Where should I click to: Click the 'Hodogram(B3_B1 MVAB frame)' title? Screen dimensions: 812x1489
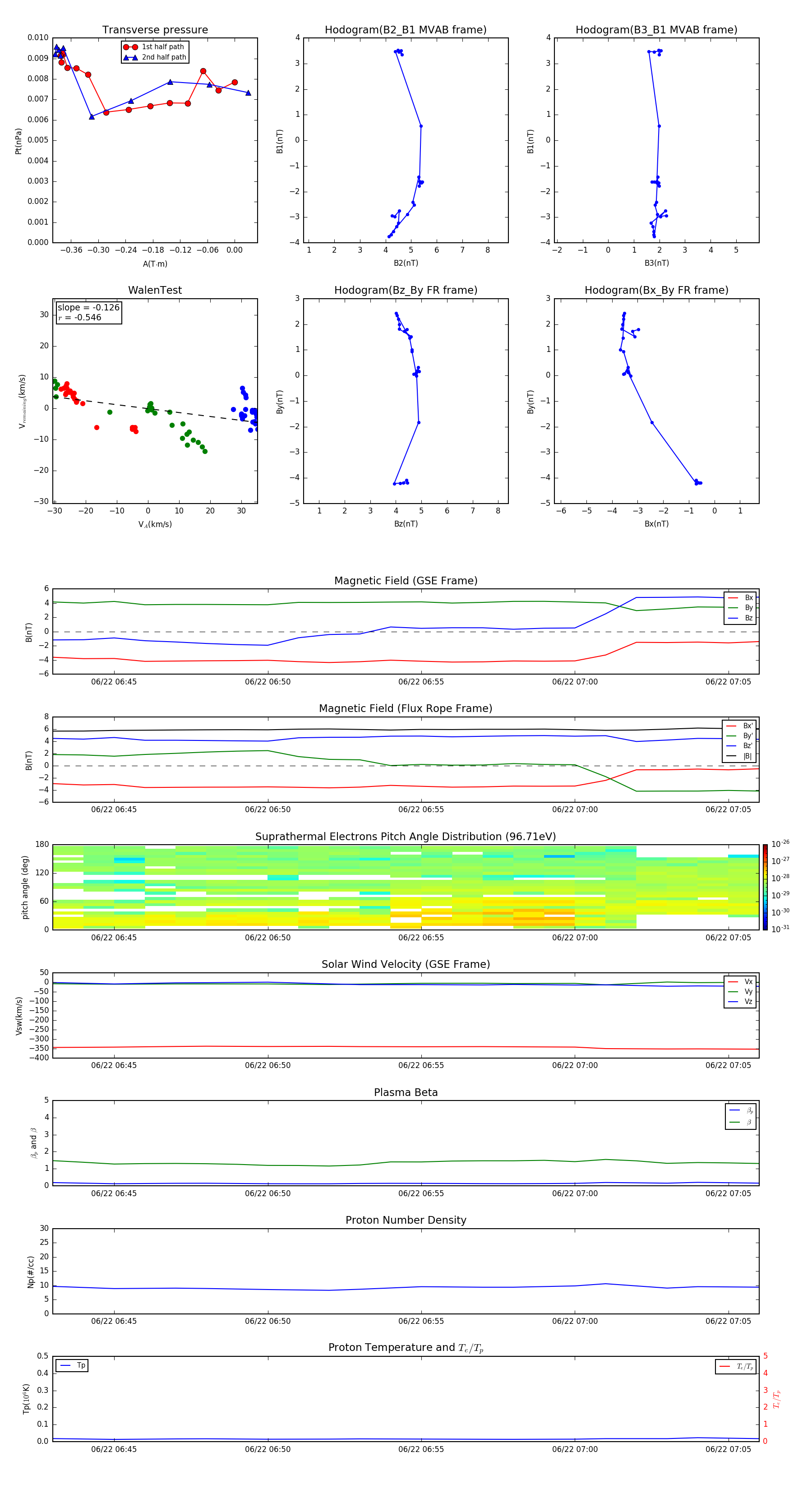pyautogui.click(x=656, y=30)
